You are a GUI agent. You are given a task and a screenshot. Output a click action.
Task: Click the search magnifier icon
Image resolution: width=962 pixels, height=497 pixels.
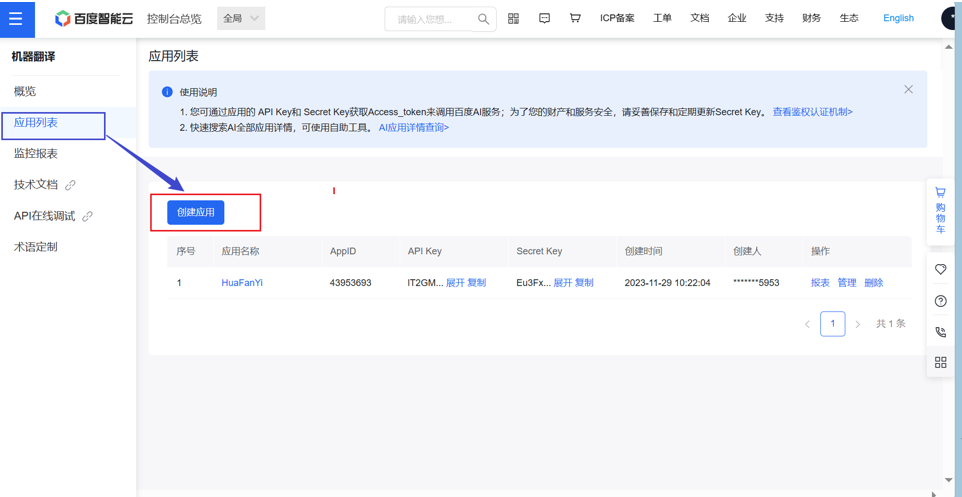click(x=483, y=18)
